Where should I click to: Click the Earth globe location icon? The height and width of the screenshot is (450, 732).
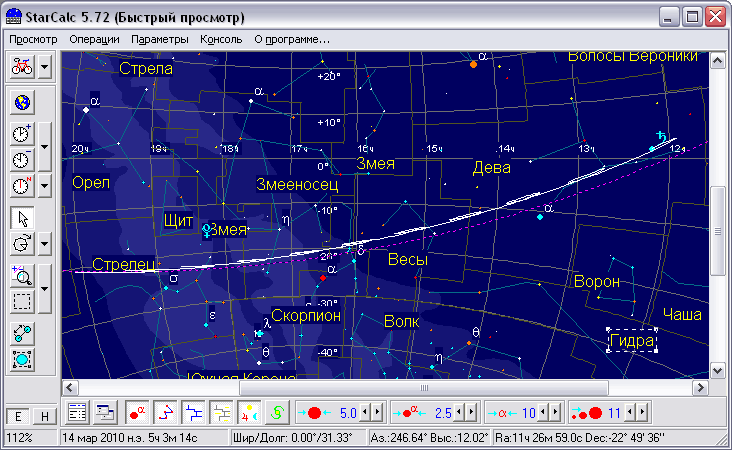click(x=22, y=102)
